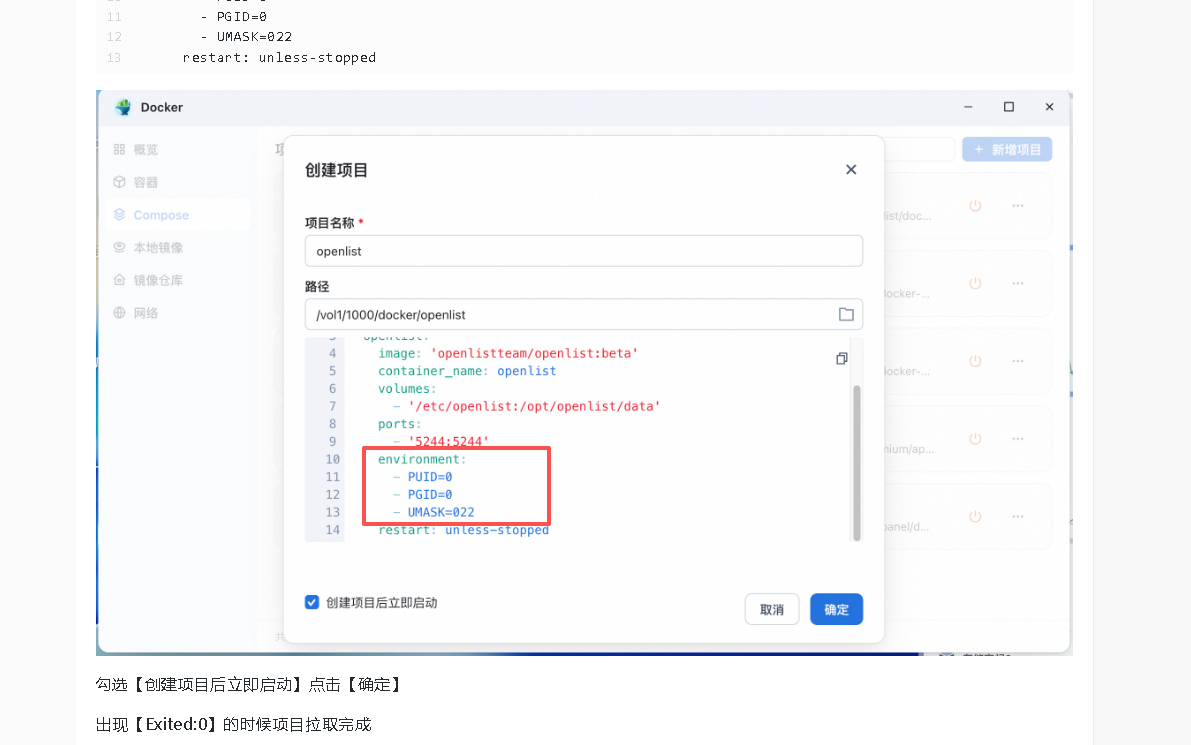1191x745 pixels.
Task: Close the 创建项目 dialog with X
Action: click(x=851, y=169)
